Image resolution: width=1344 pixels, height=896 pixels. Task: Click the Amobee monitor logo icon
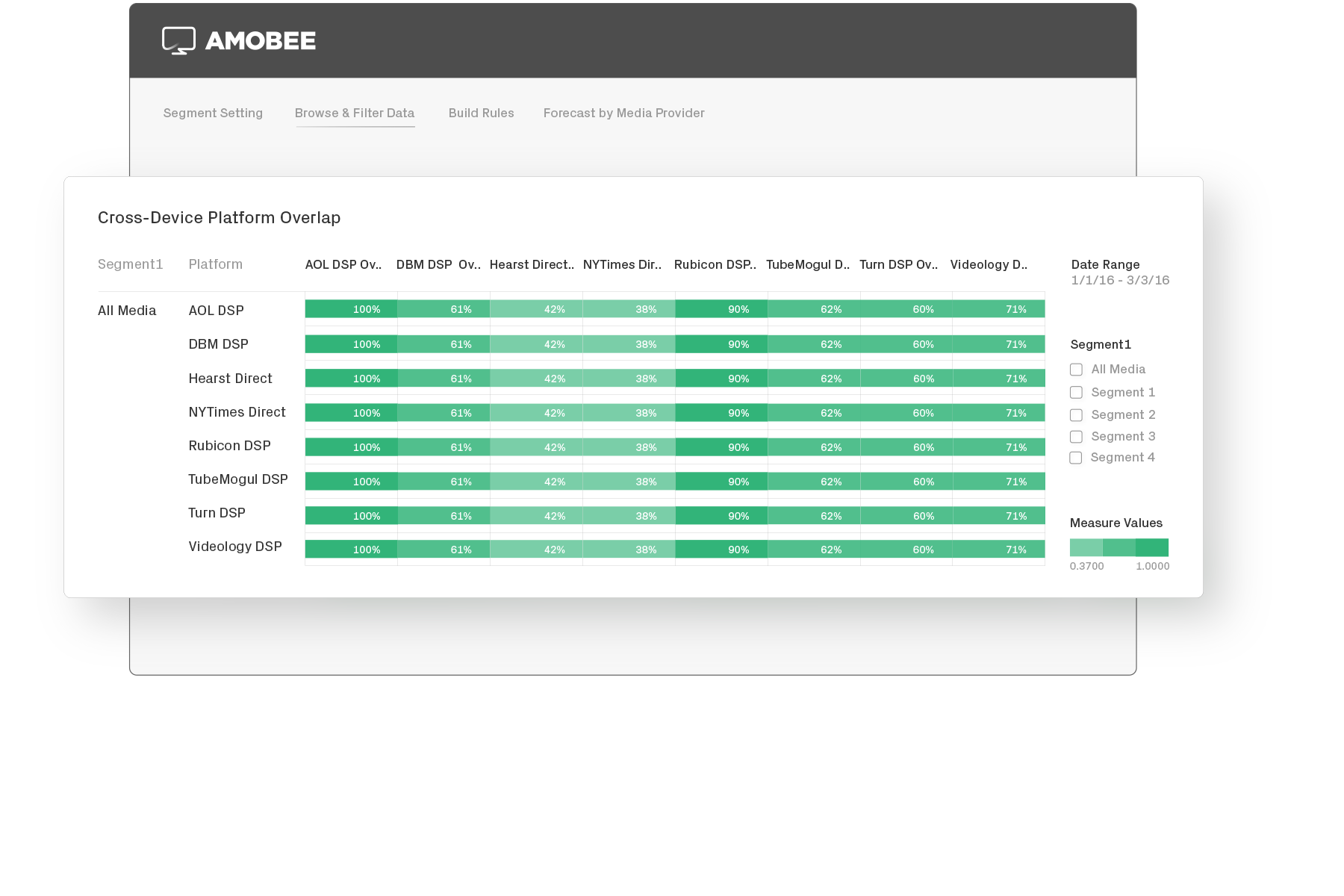[178, 40]
